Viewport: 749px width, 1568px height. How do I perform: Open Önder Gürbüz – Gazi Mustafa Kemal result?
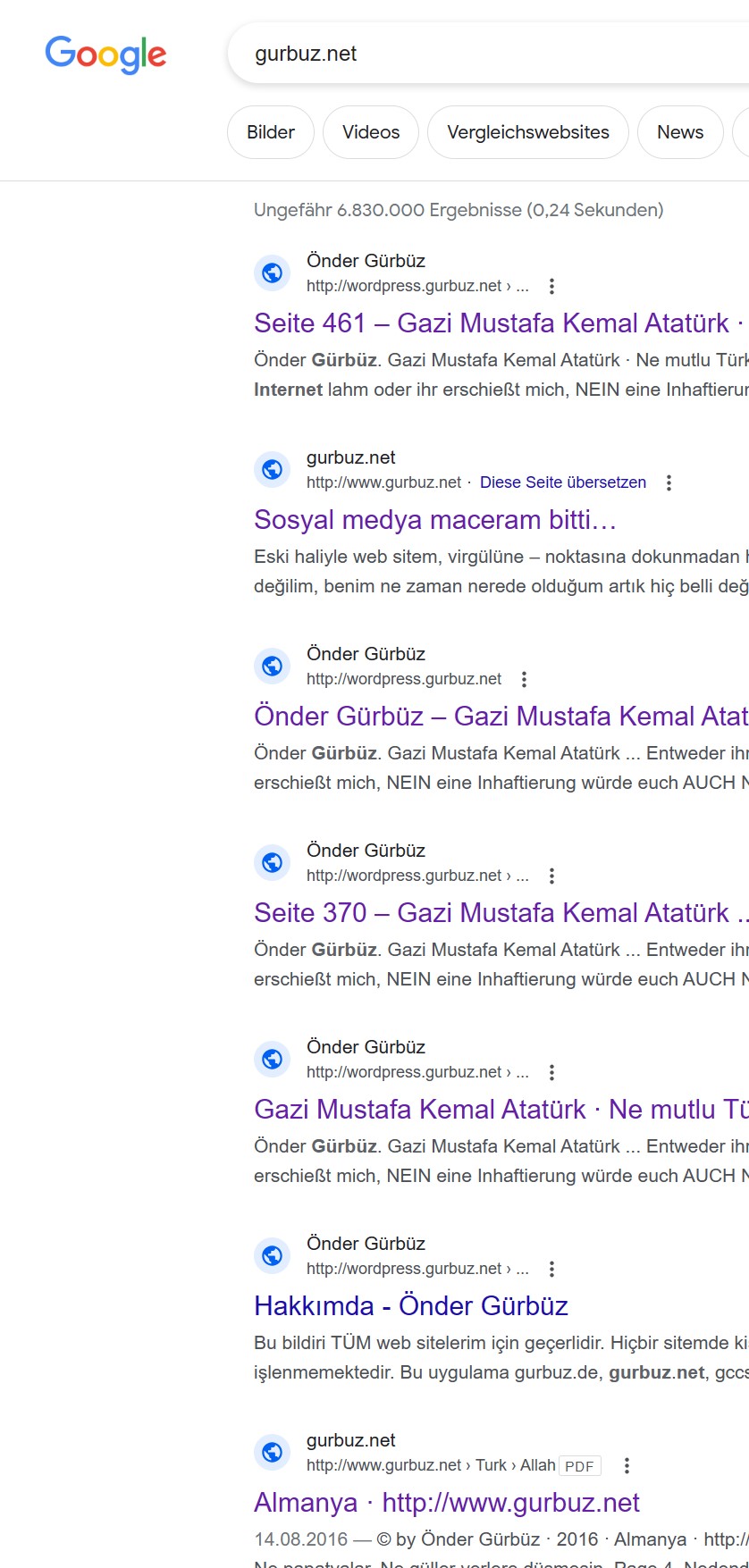(501, 717)
